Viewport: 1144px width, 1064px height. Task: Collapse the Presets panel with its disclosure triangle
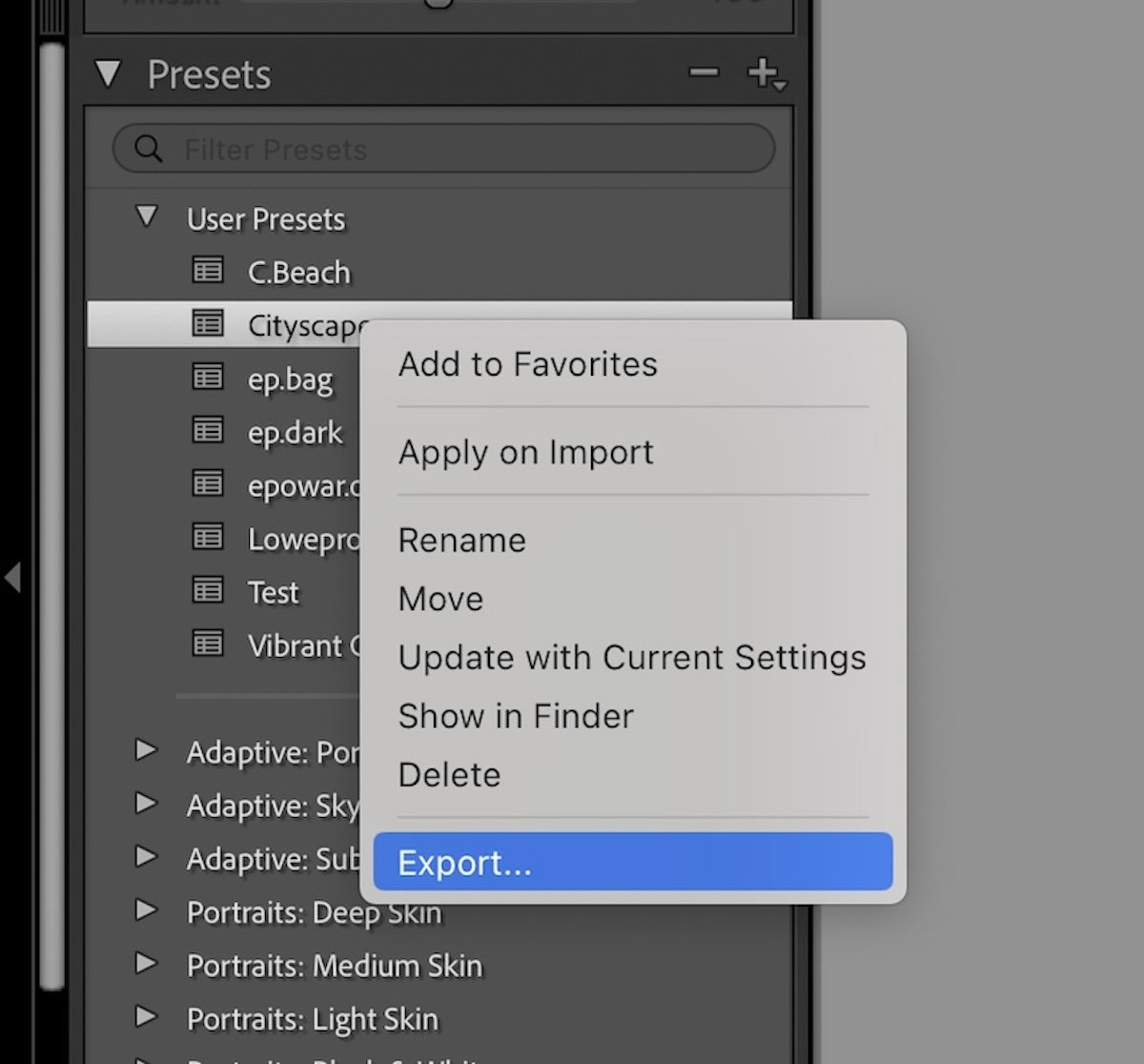(x=108, y=73)
